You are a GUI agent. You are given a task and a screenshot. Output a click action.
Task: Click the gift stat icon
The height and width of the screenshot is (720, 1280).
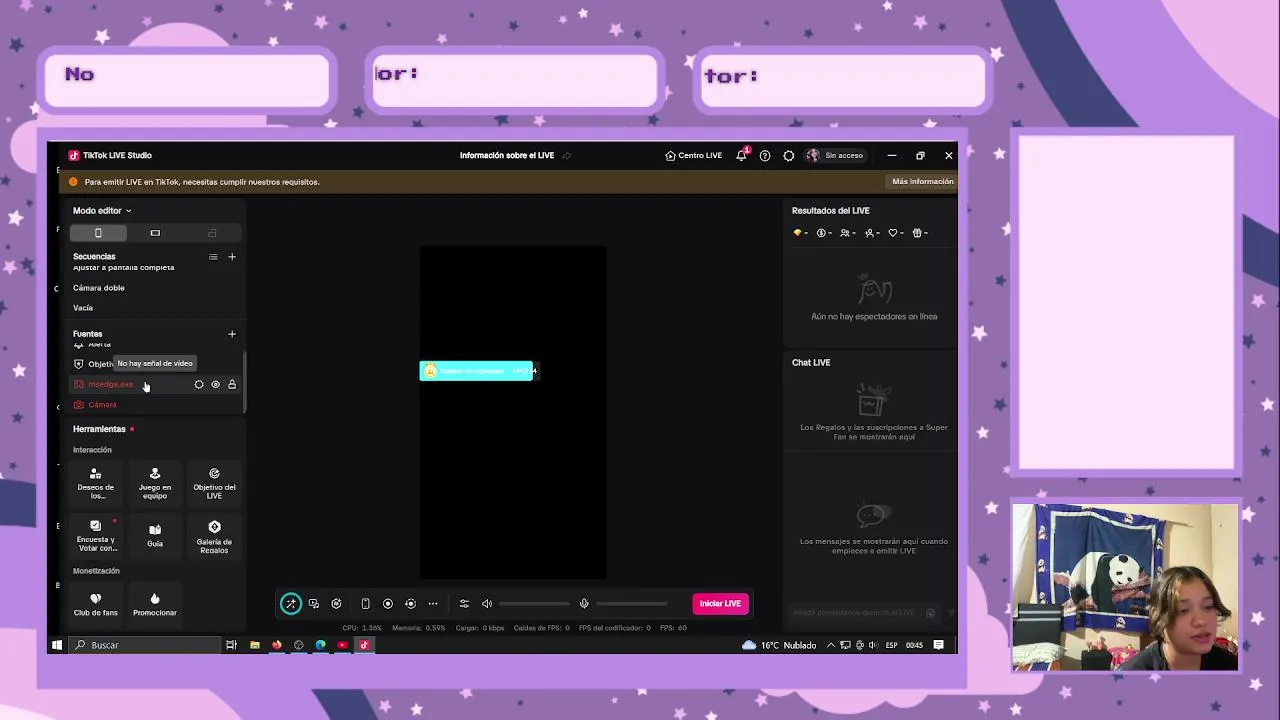pyautogui.click(x=919, y=233)
